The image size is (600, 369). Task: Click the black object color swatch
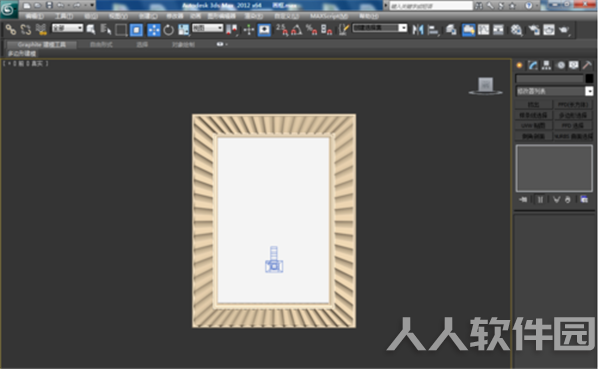click(589, 78)
